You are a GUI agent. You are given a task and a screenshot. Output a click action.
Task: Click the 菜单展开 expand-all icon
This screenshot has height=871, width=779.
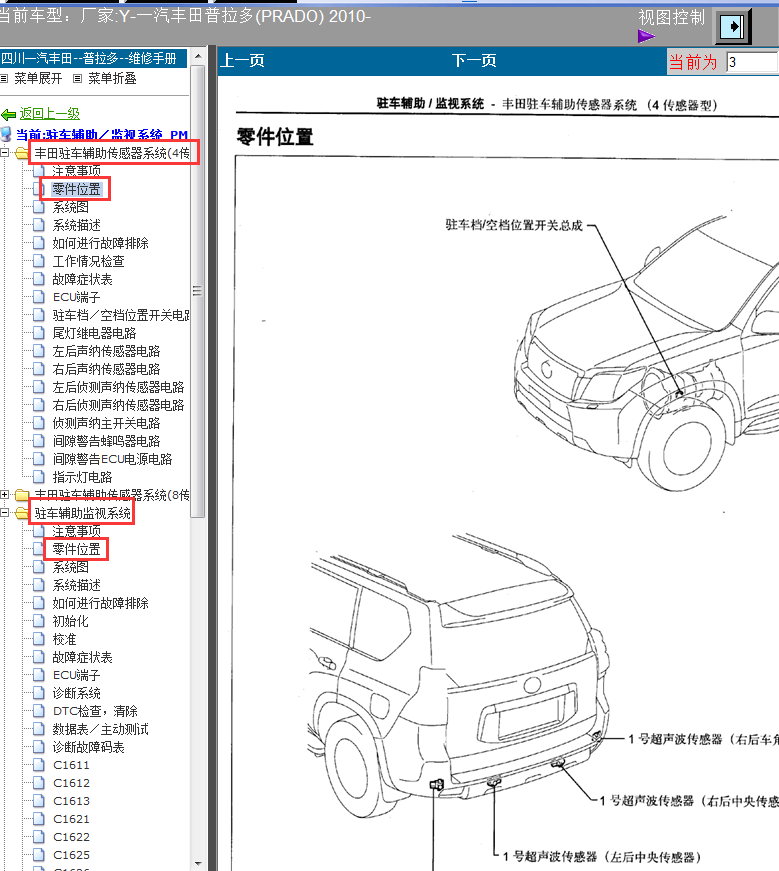(x=4, y=78)
